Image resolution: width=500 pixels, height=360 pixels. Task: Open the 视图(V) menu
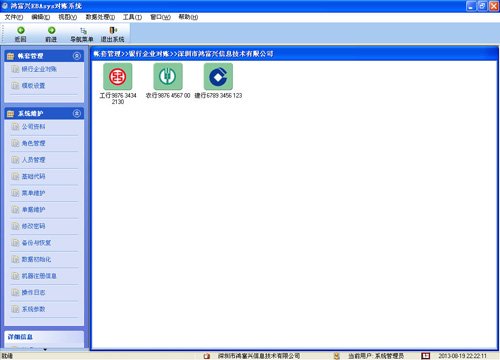click(68, 17)
